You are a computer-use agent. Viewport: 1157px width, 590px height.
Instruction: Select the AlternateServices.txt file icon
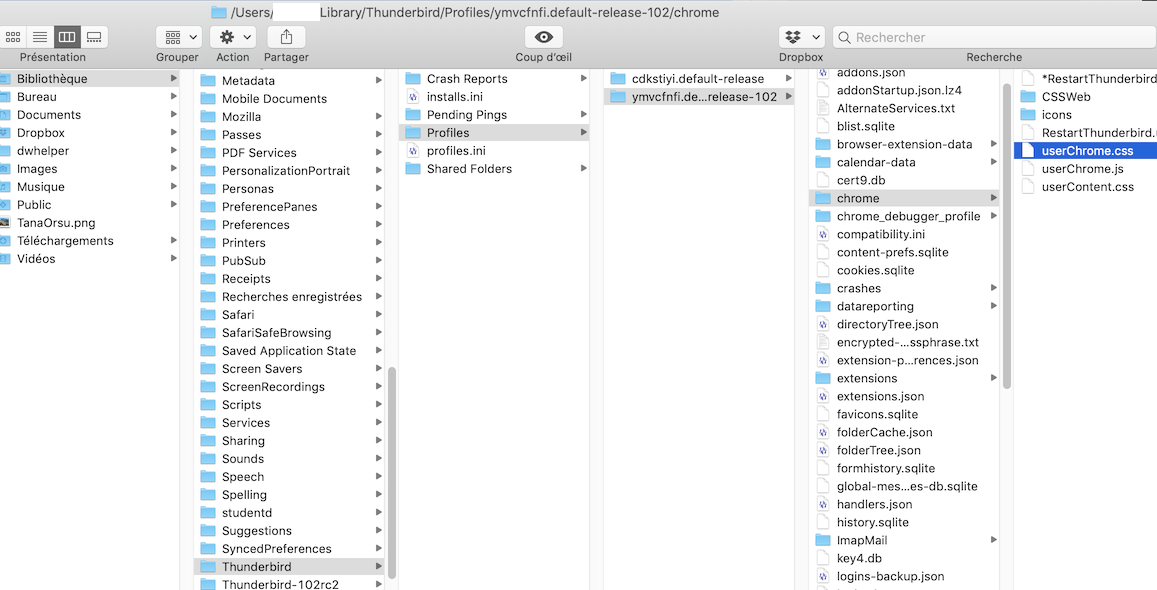click(x=823, y=108)
